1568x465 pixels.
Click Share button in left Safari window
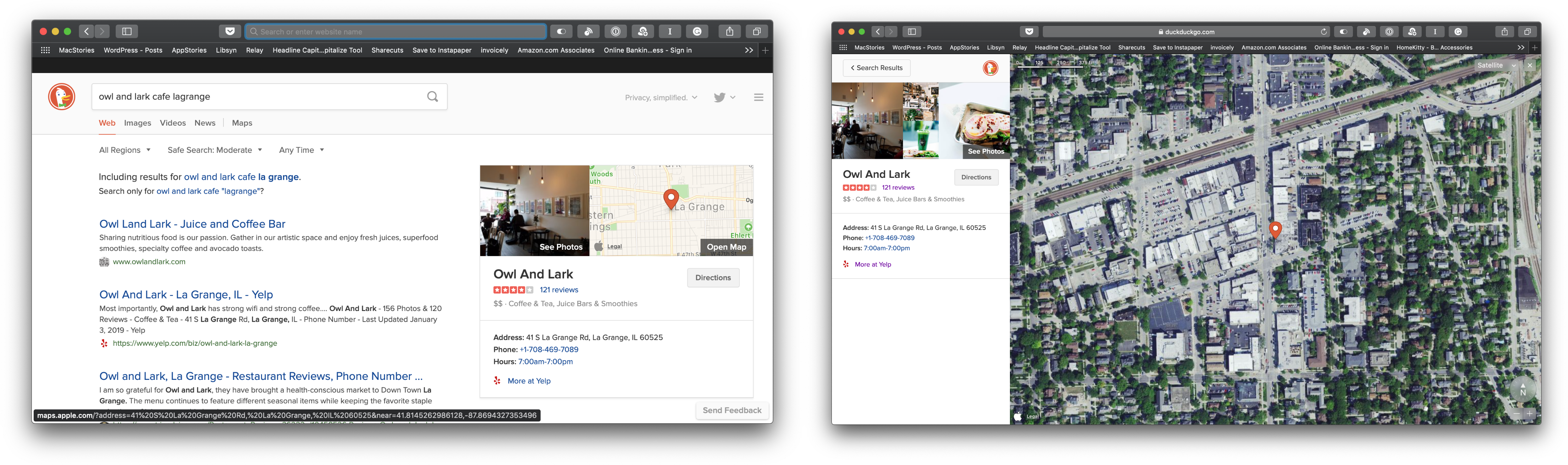point(729,32)
